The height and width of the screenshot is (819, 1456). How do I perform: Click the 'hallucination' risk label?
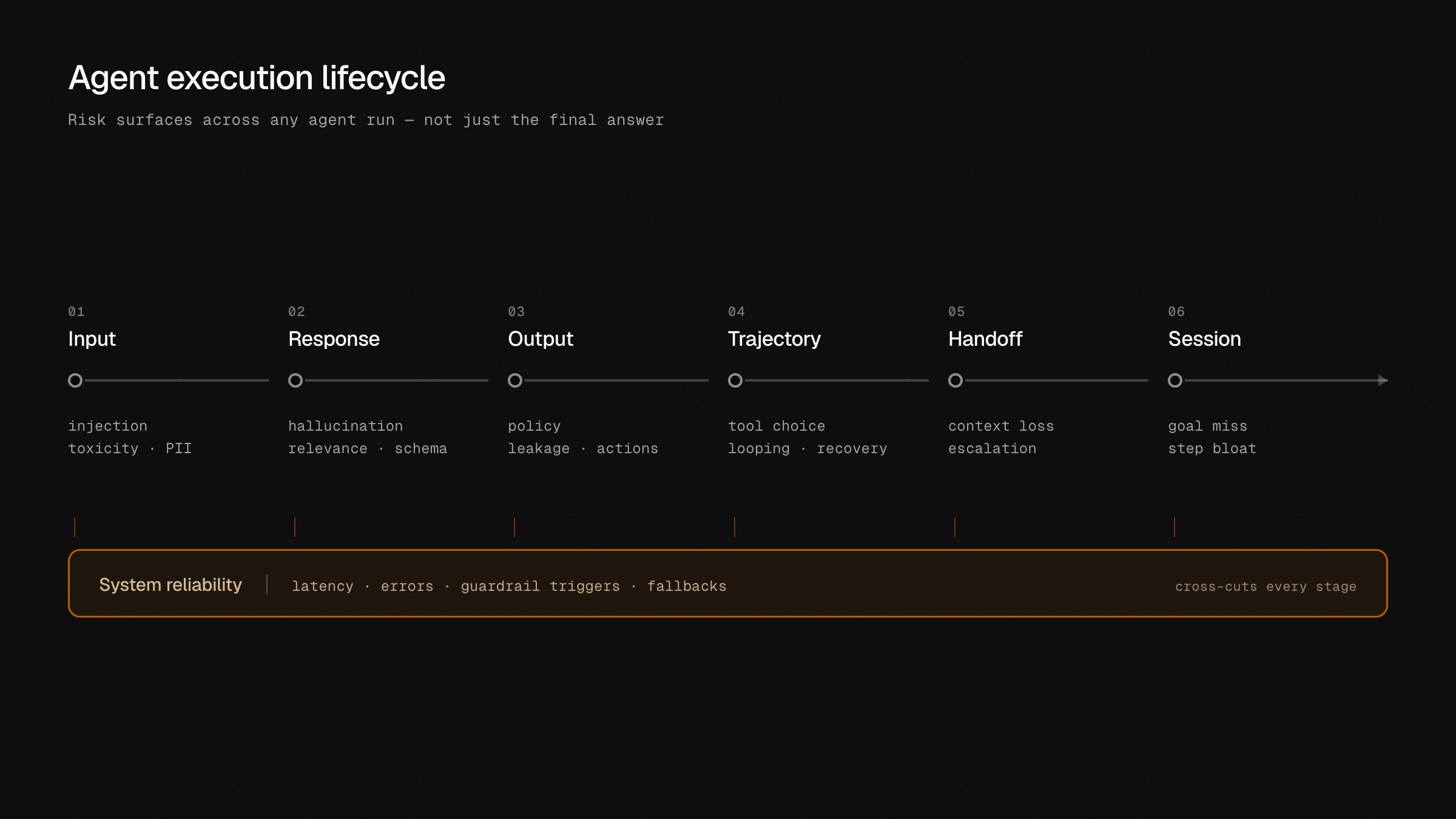[345, 426]
